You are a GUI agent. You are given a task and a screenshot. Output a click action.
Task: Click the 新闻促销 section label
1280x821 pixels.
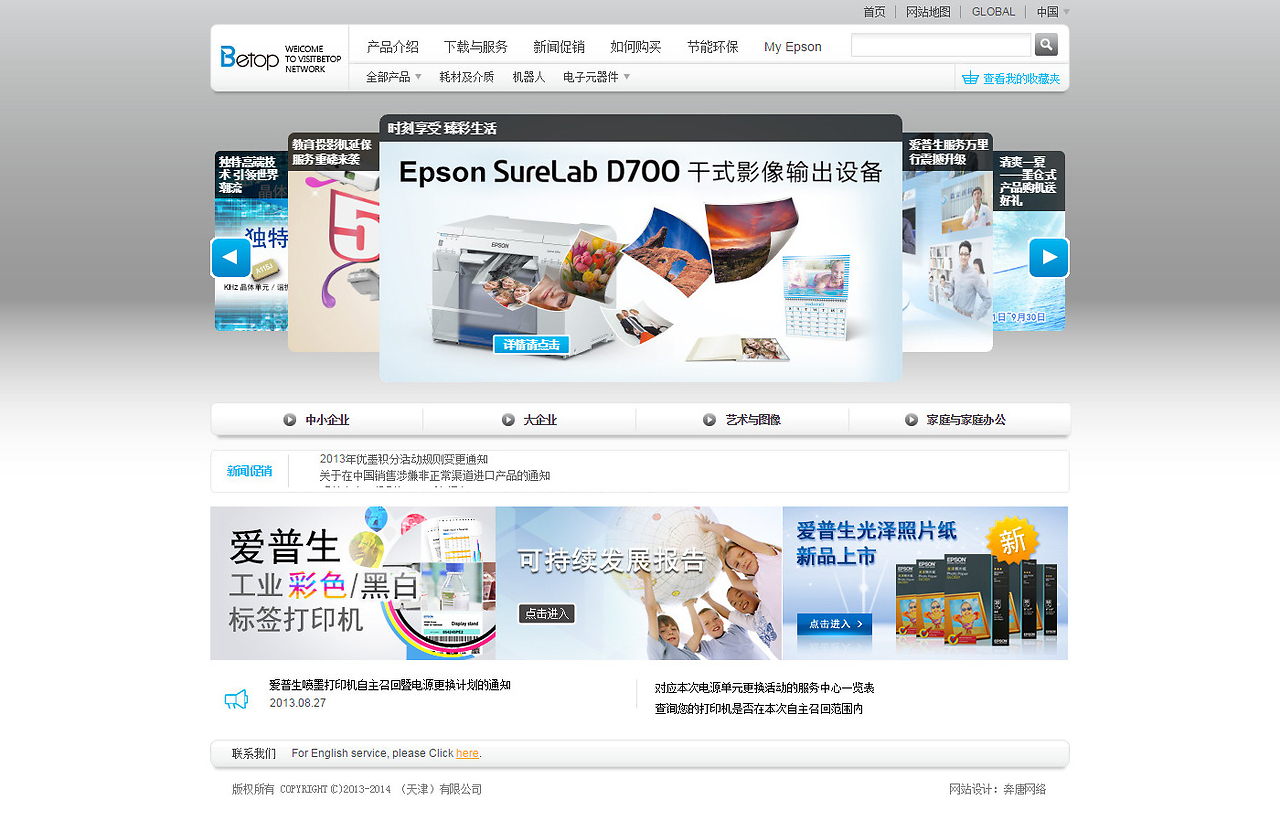coord(249,471)
